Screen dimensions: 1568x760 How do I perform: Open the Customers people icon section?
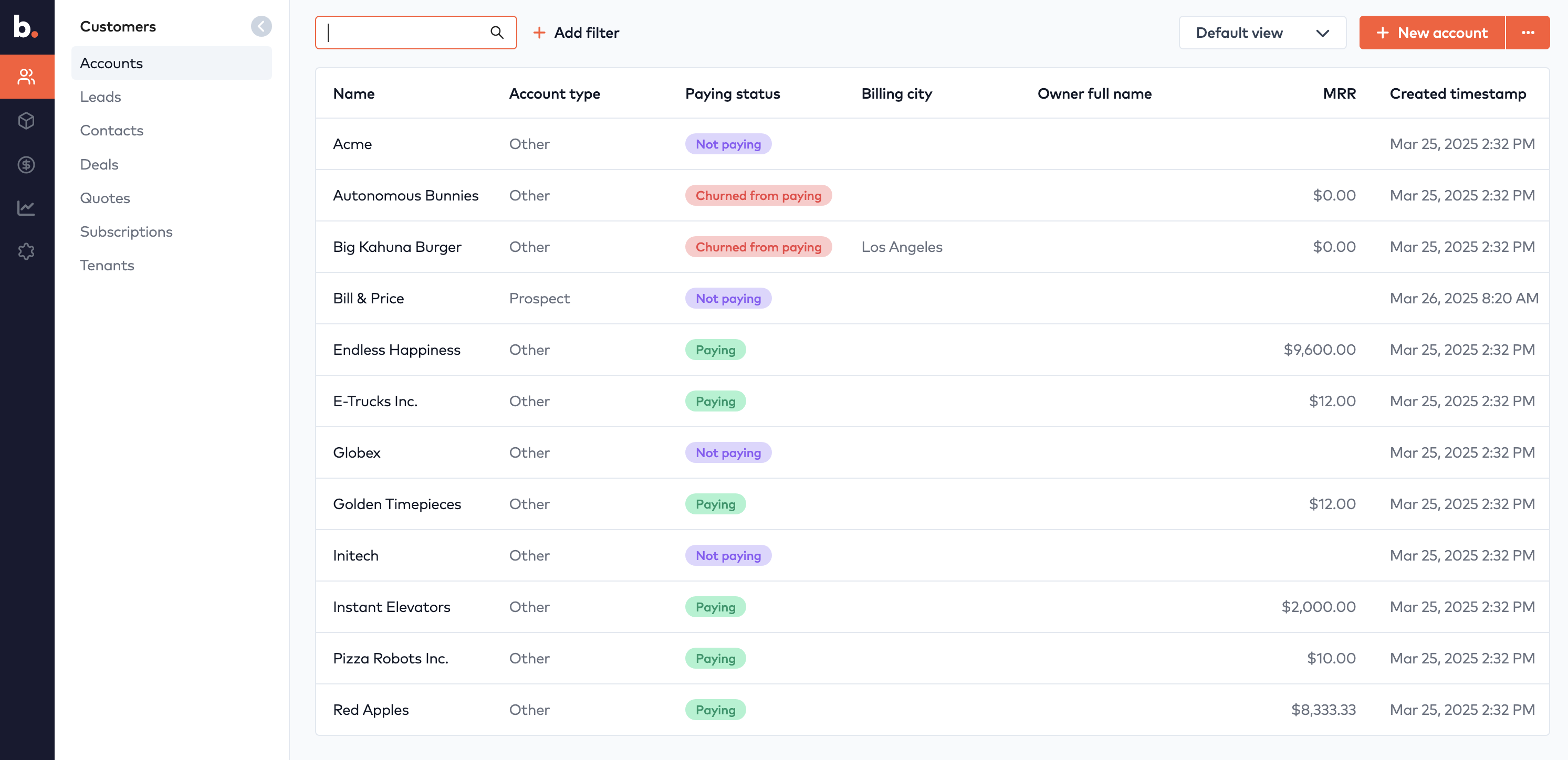coord(26,77)
